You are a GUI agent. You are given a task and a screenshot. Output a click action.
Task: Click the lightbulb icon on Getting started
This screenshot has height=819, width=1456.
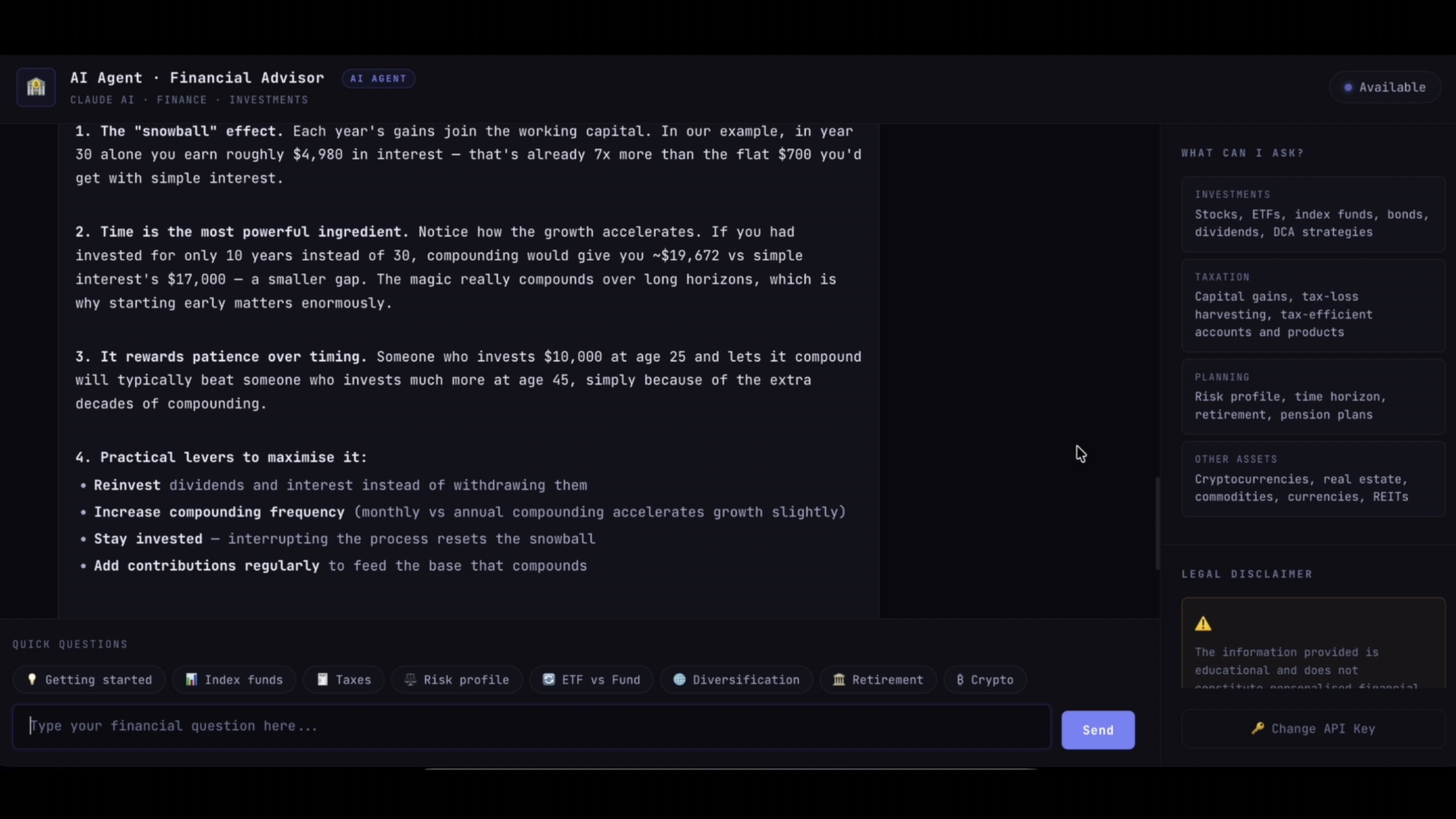point(32,679)
